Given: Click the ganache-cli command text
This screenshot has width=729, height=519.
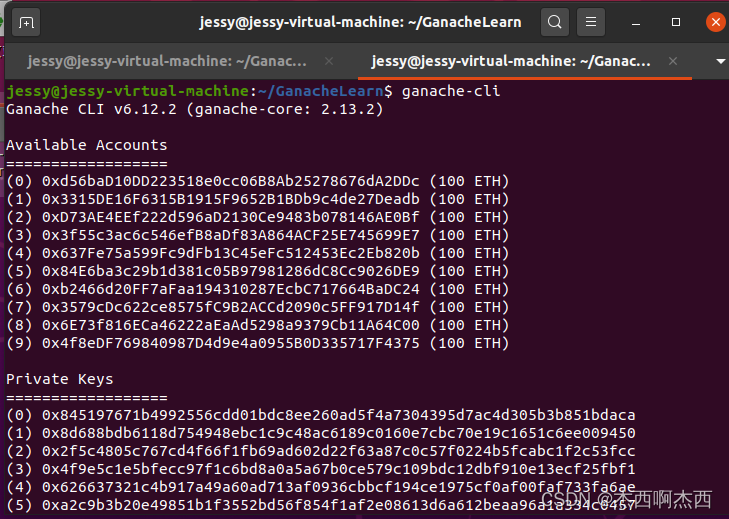Looking at the screenshot, I should tap(451, 91).
